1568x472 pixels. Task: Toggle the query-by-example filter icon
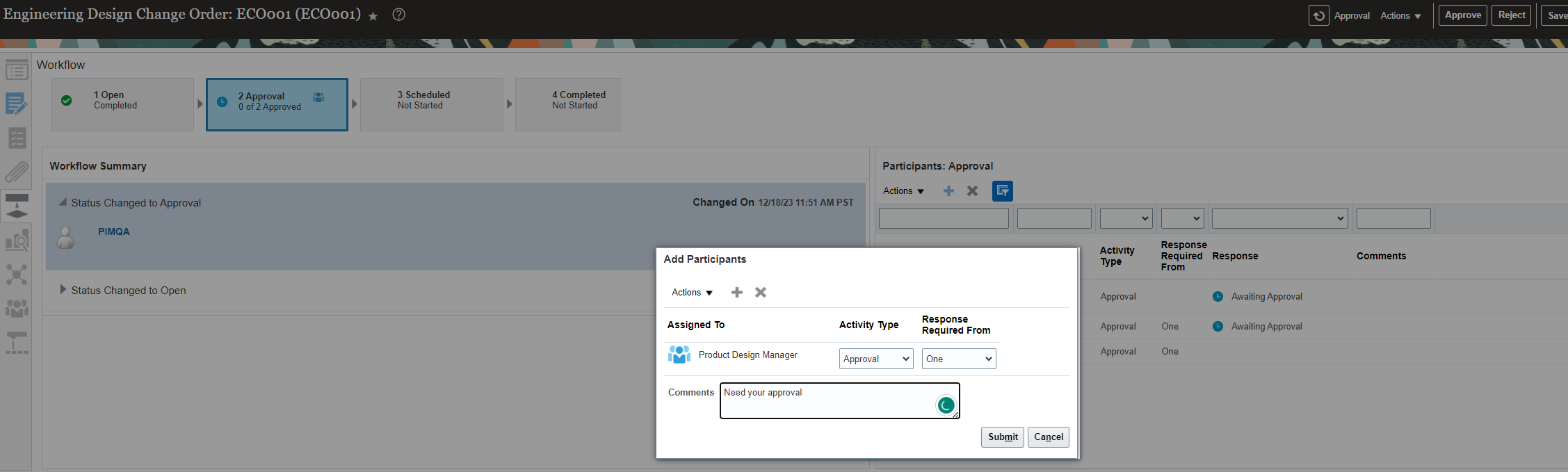[1002, 190]
